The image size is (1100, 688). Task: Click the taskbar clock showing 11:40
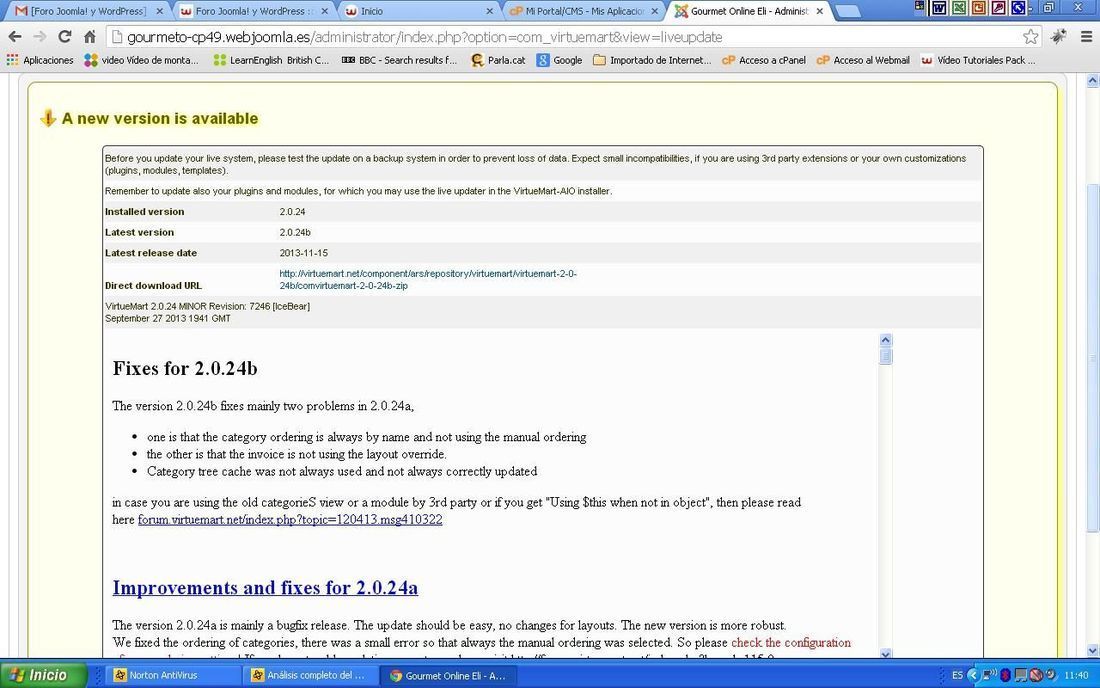(x=1075, y=675)
